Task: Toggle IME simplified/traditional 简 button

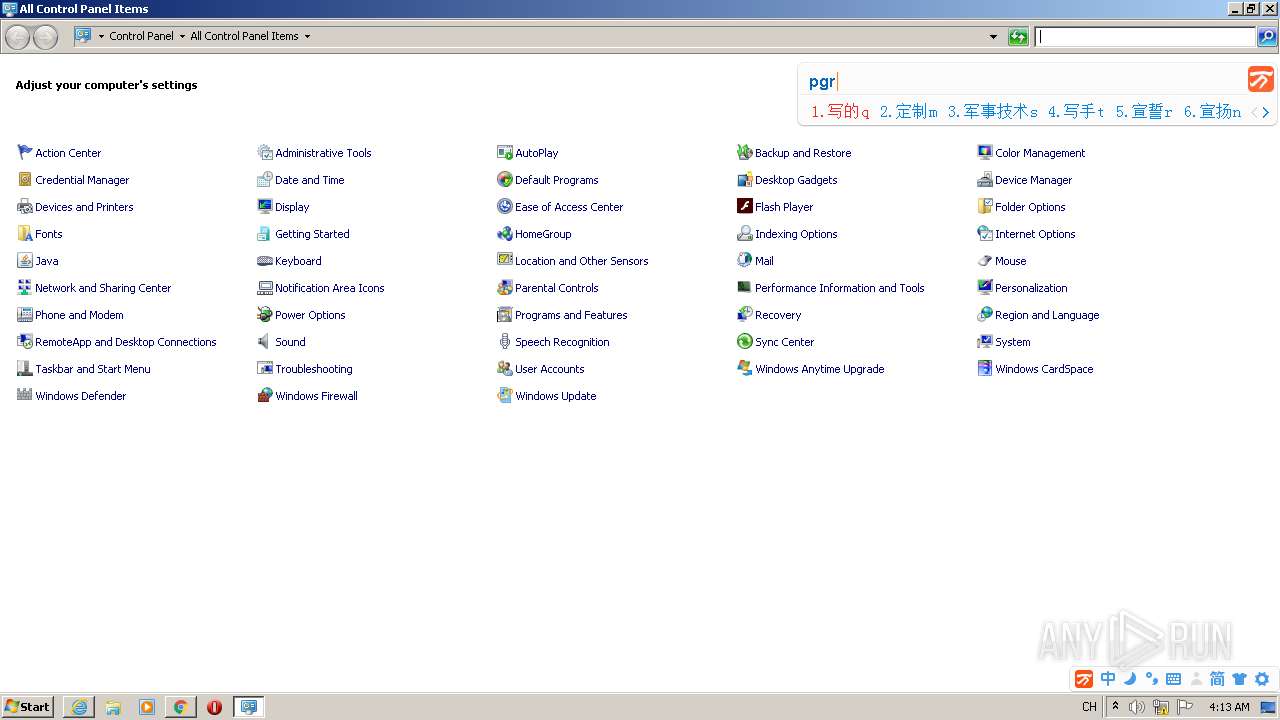Action: point(1217,679)
